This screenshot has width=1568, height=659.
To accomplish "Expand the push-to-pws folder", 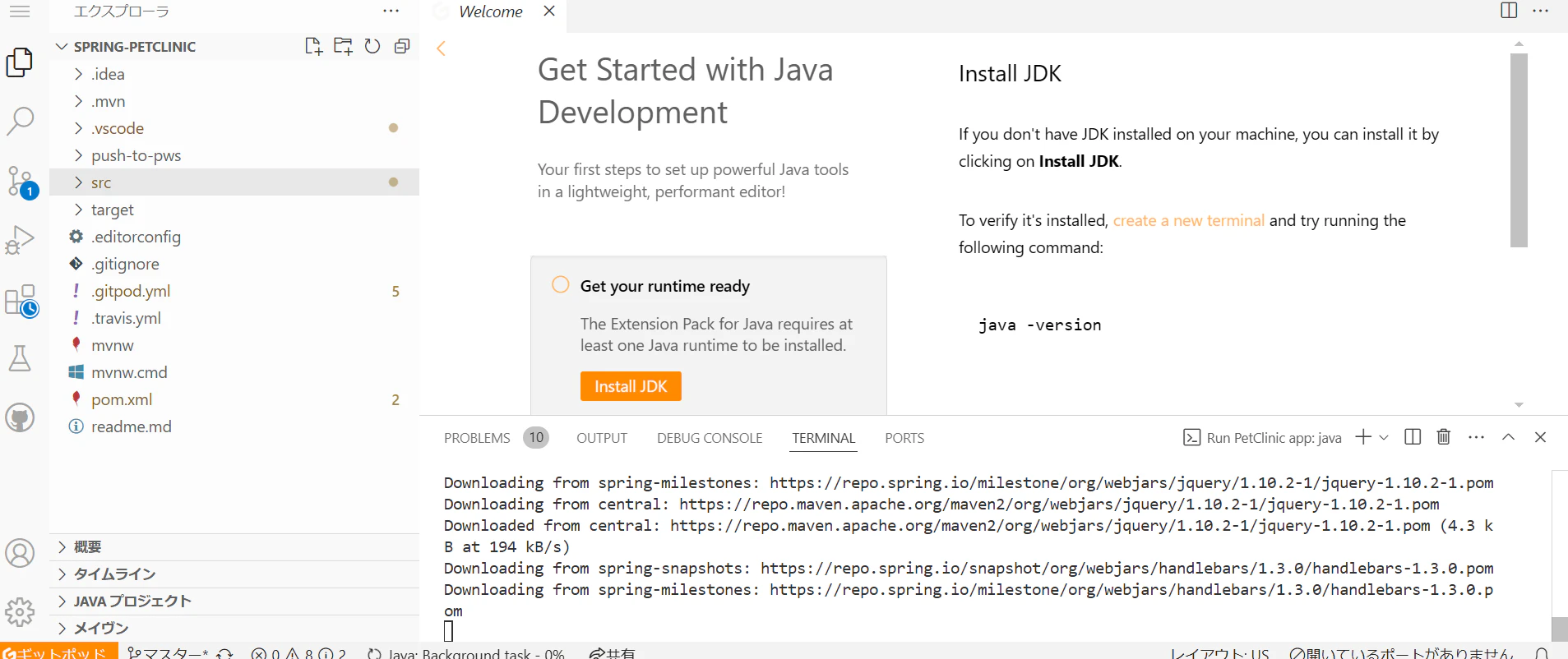I will (x=234, y=155).
